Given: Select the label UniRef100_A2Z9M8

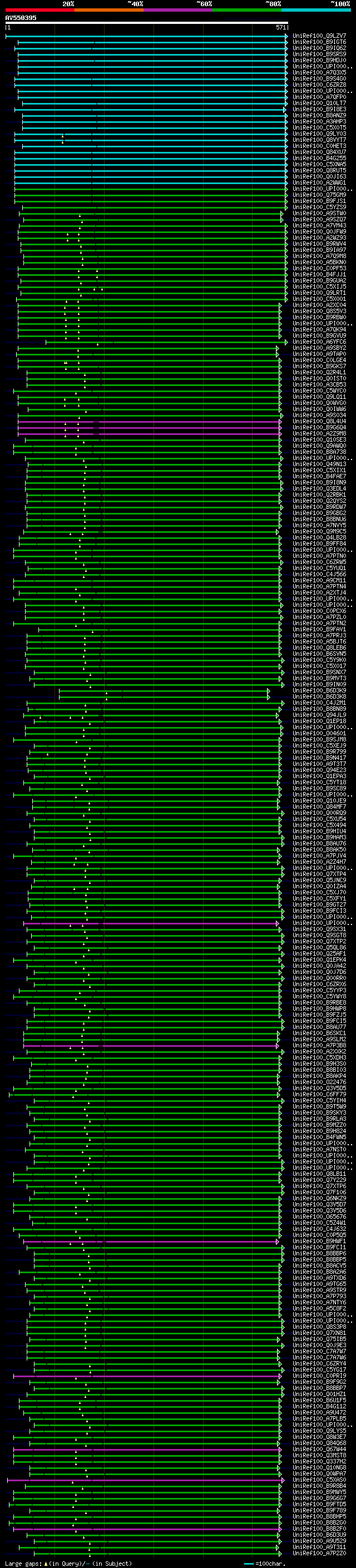Looking at the screenshot, I should click(319, 433).
